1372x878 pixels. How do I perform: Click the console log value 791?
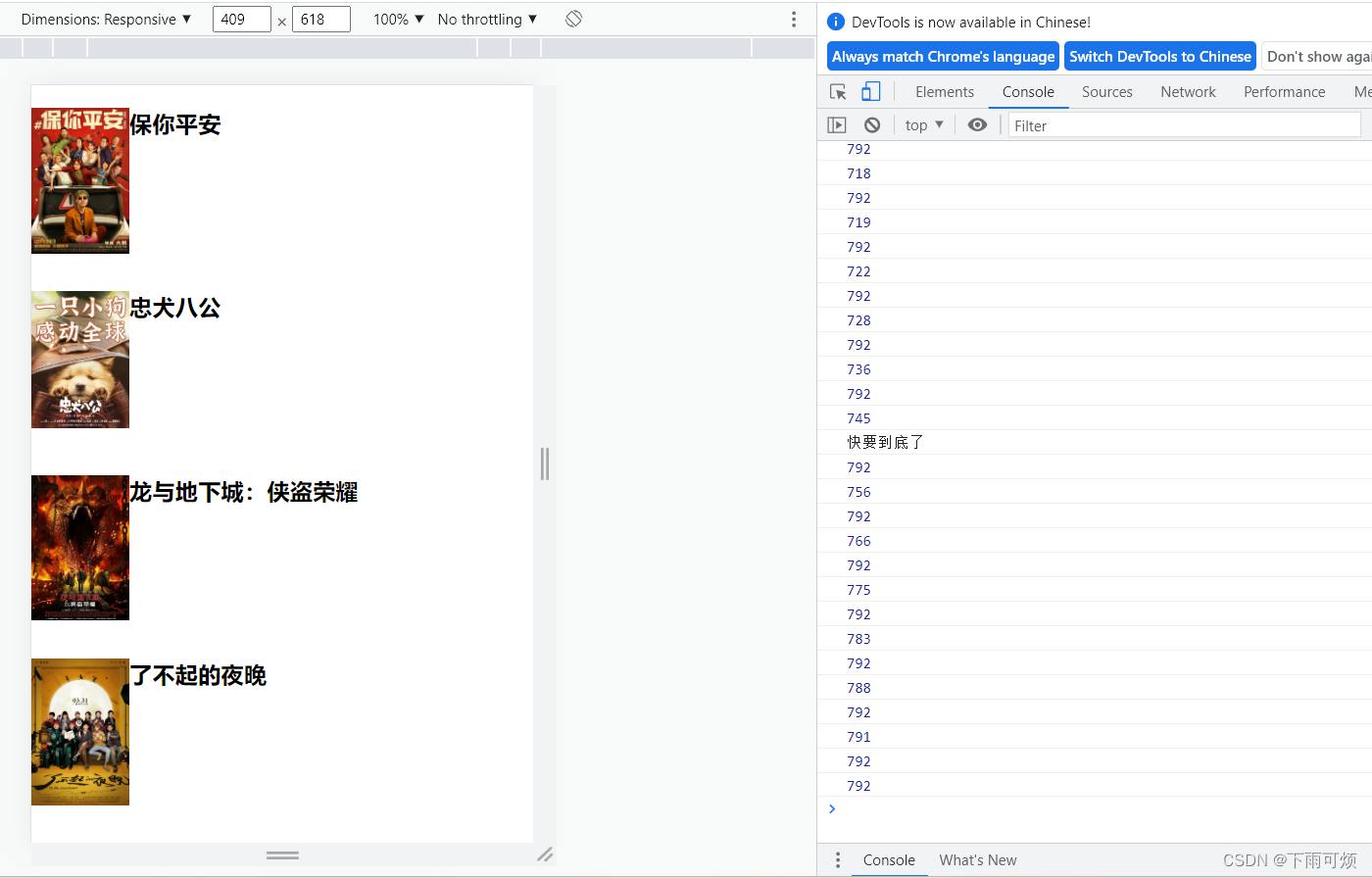coord(858,737)
